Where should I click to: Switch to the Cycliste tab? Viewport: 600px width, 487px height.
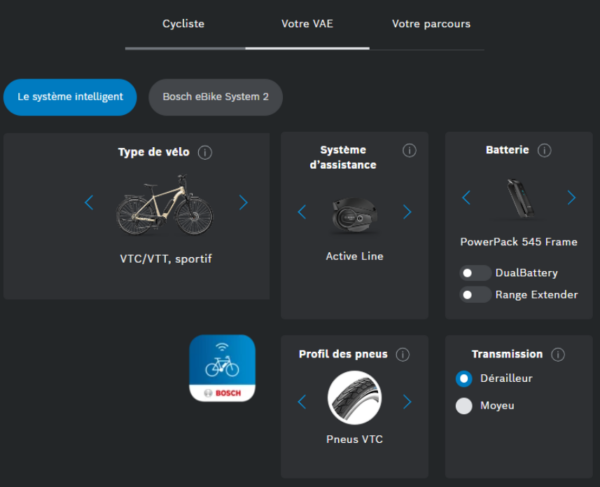pos(183,24)
